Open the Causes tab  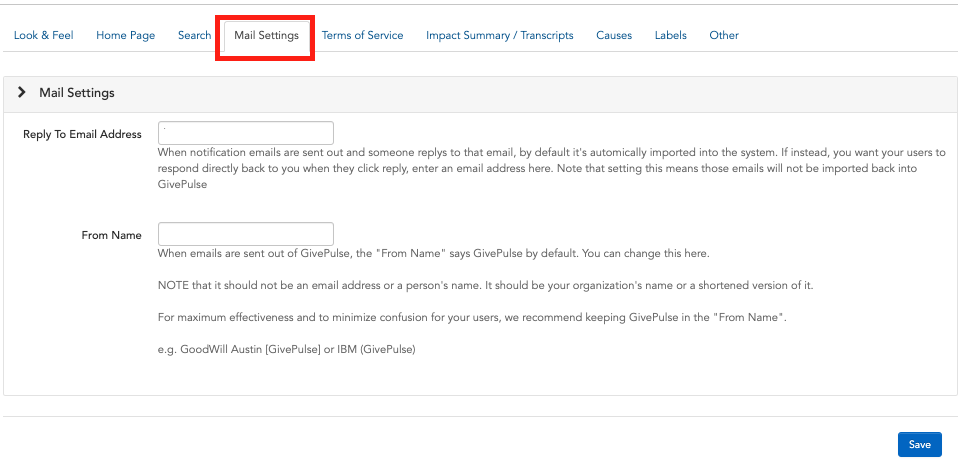614,35
